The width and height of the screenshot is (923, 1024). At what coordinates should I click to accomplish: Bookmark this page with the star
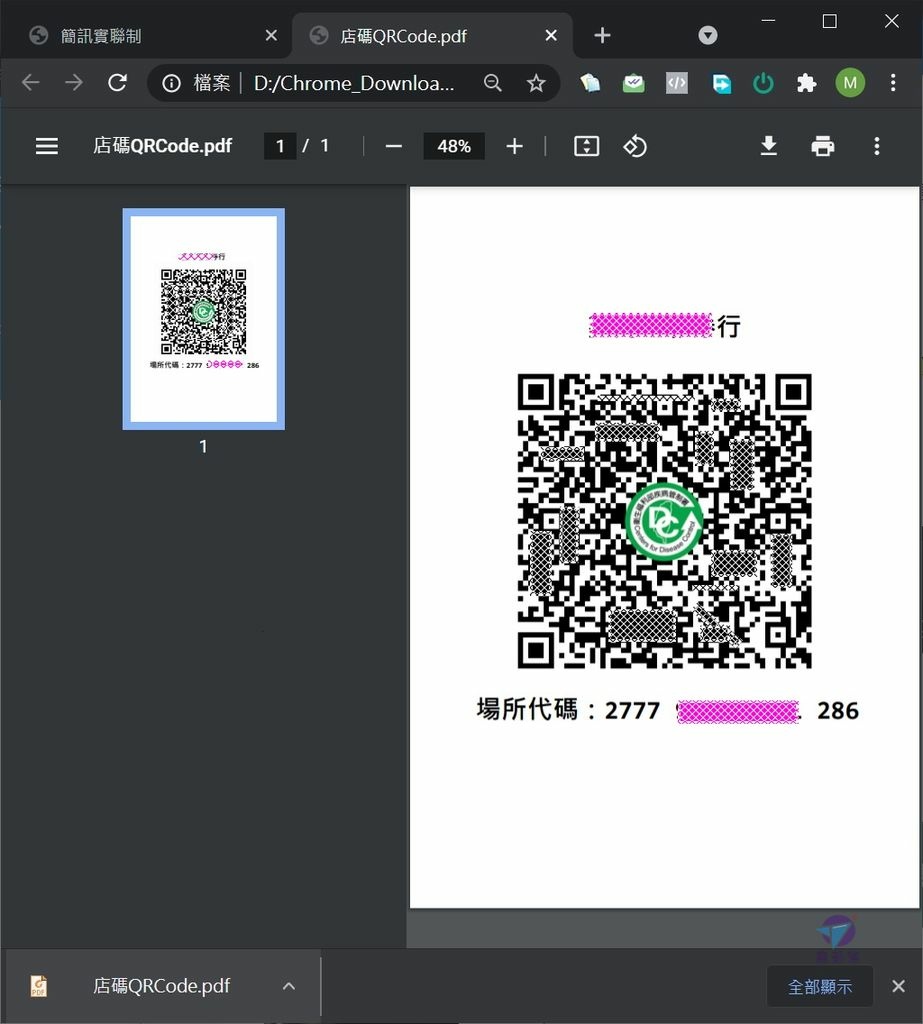[536, 83]
